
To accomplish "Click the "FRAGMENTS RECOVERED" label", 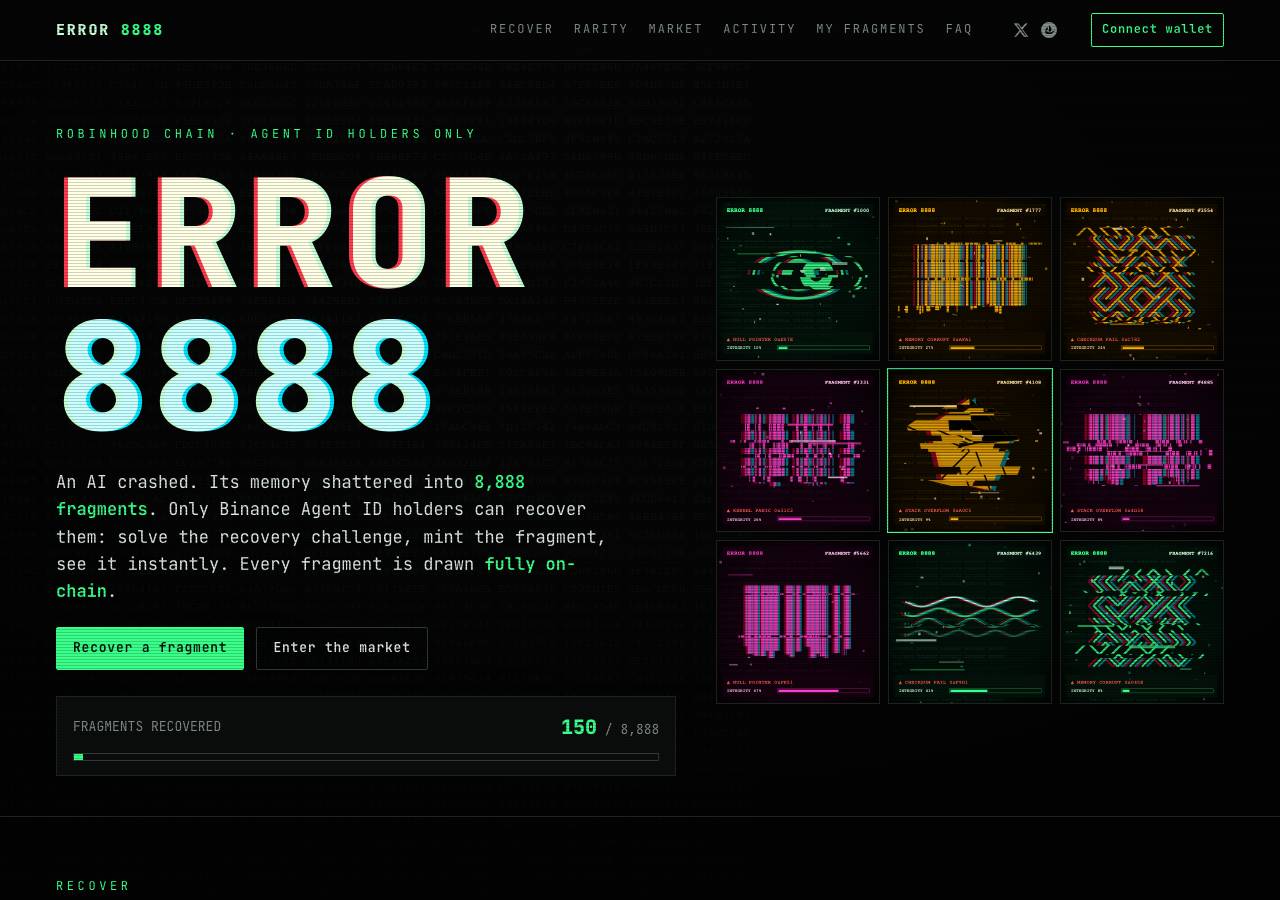I will point(147,727).
